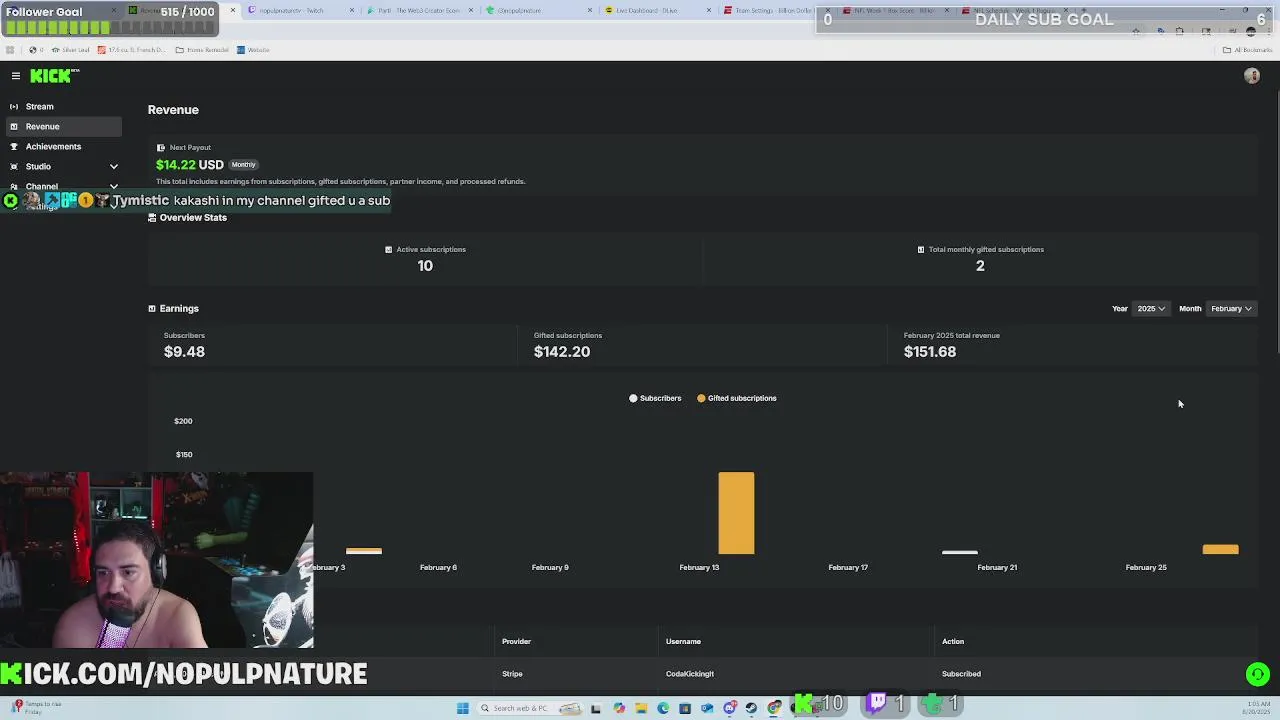The width and height of the screenshot is (1280, 720).
Task: Click the Earnings section icon
Action: tap(152, 309)
